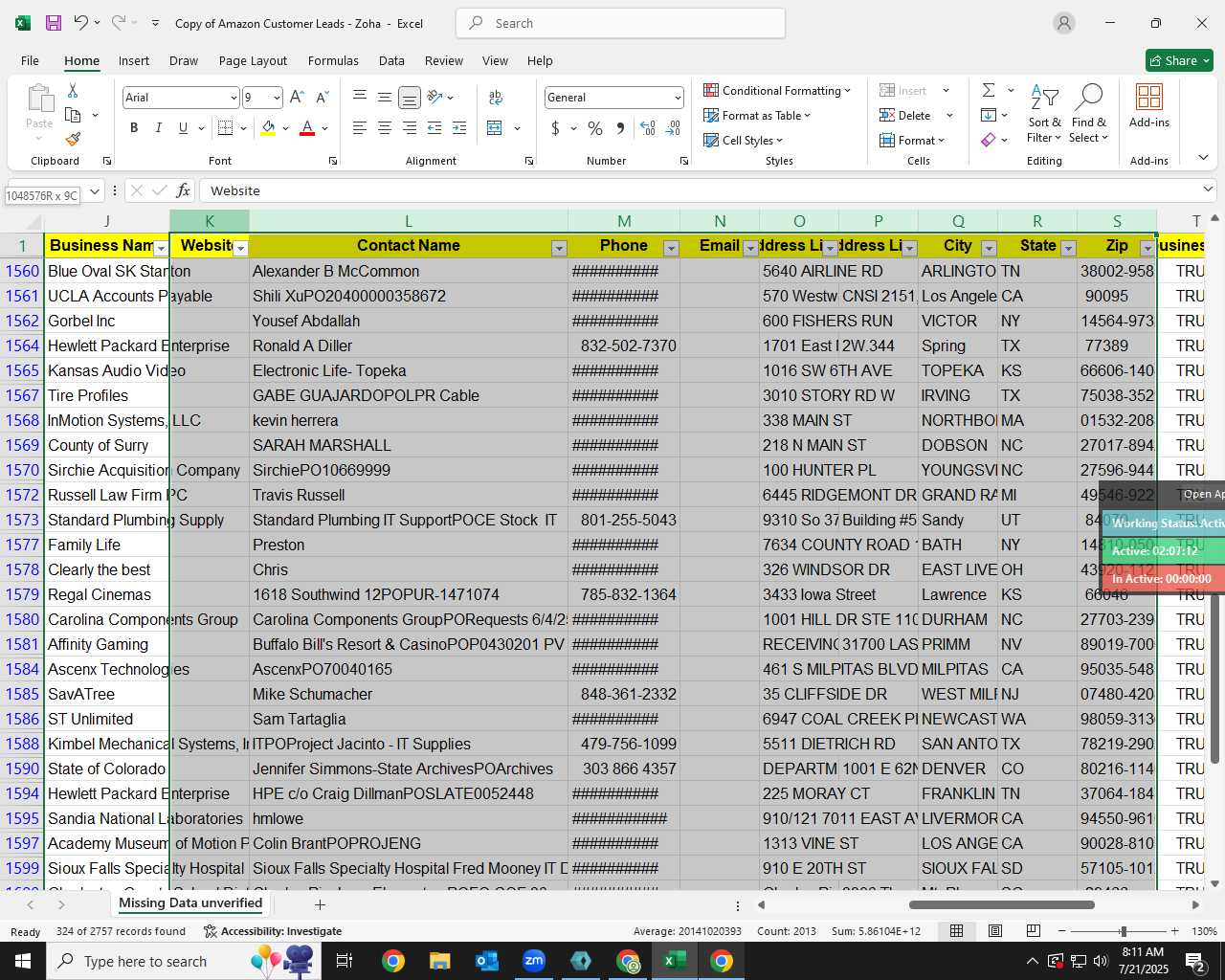
Task: Click the Copy icon in Clipboard group
Action: pos(73,115)
